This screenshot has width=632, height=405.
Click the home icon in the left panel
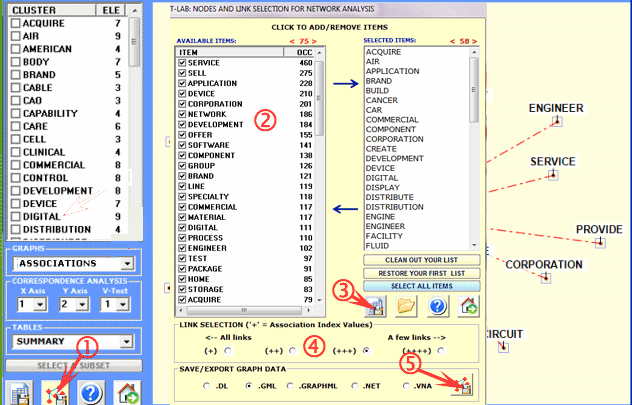(x=127, y=392)
